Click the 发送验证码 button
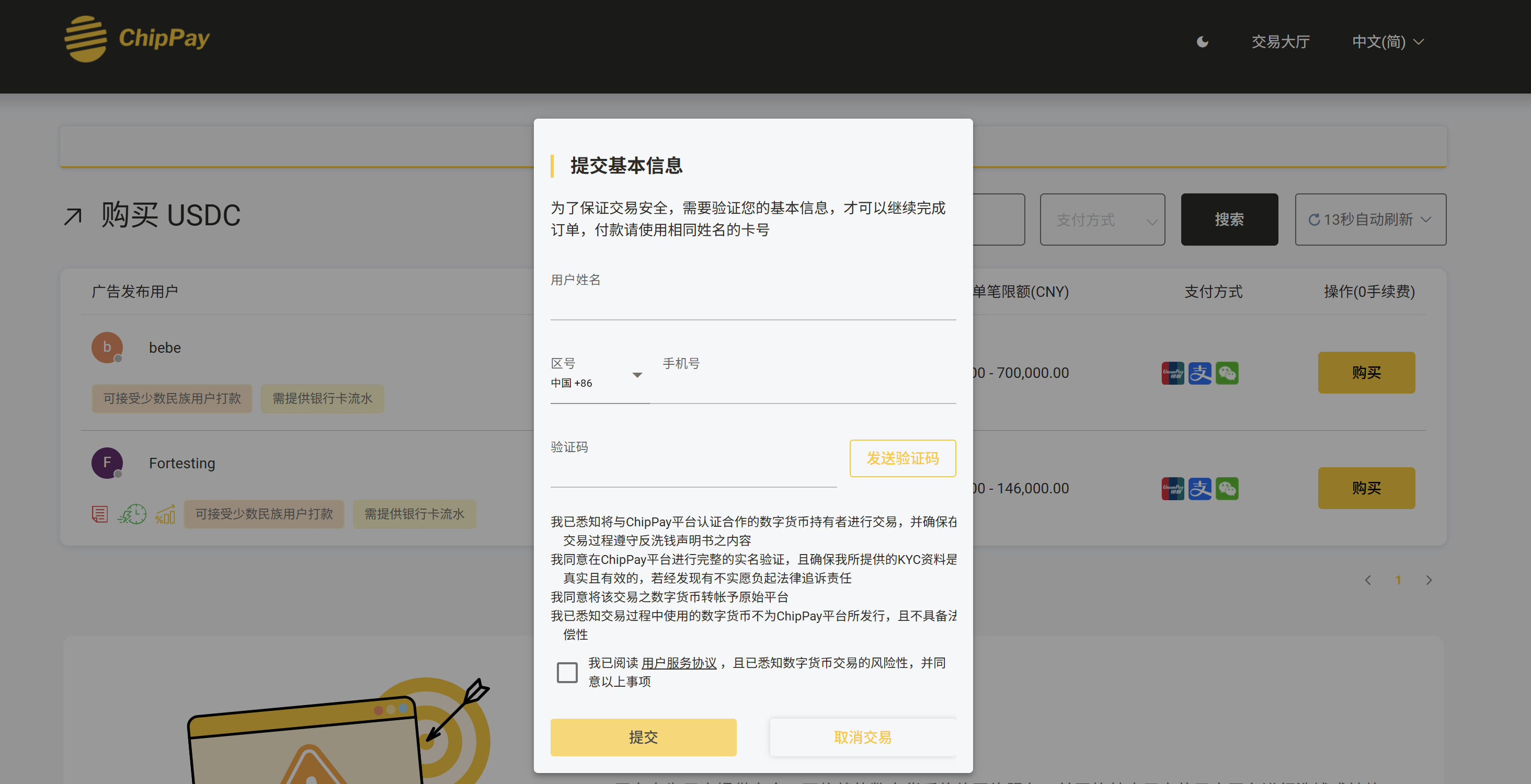1531x784 pixels. click(902, 458)
